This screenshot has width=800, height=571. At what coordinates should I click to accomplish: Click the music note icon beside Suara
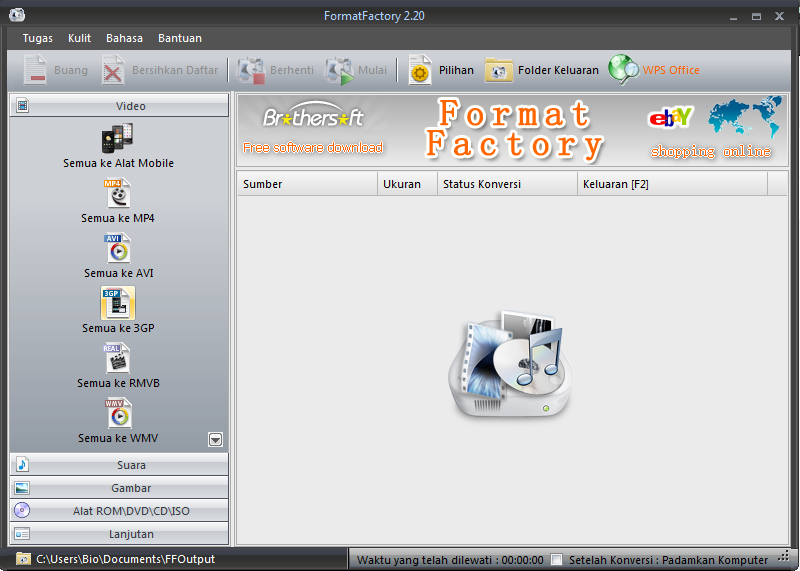(22, 464)
